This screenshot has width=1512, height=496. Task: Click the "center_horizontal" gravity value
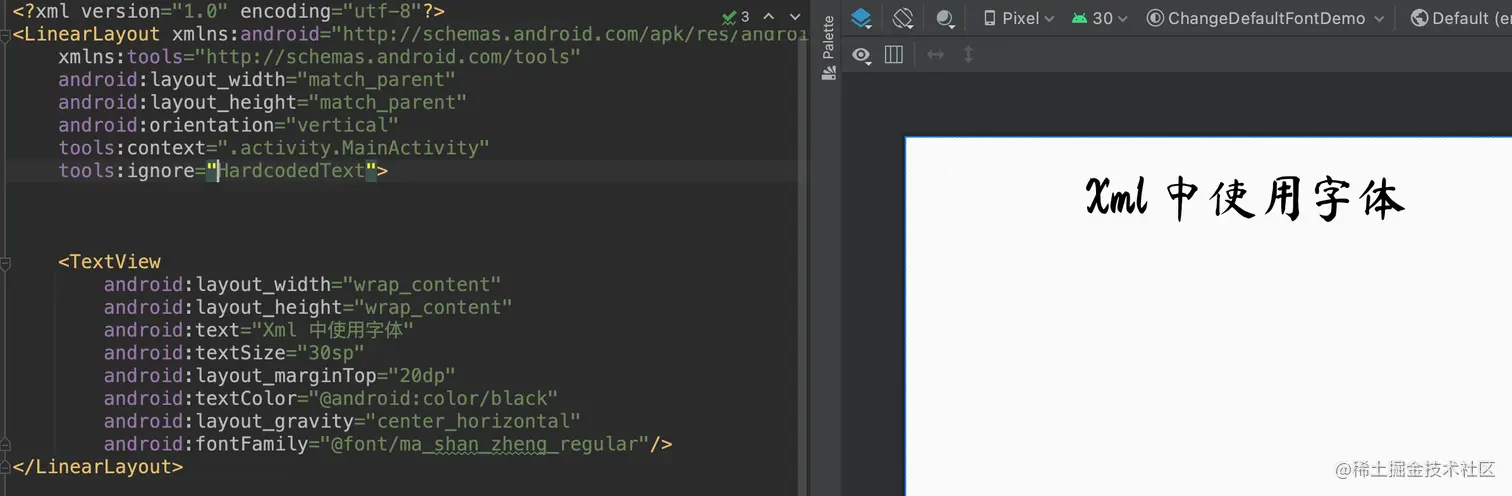point(473,421)
